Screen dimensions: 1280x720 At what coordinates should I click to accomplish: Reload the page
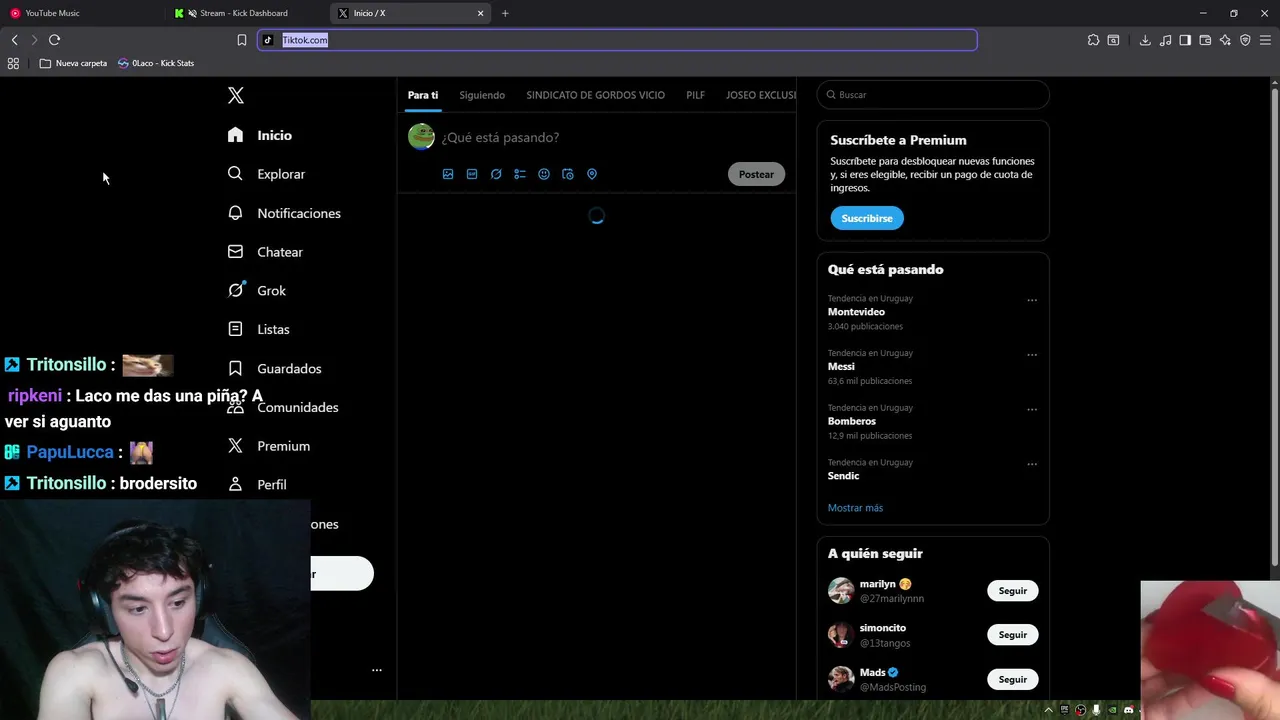(x=54, y=40)
